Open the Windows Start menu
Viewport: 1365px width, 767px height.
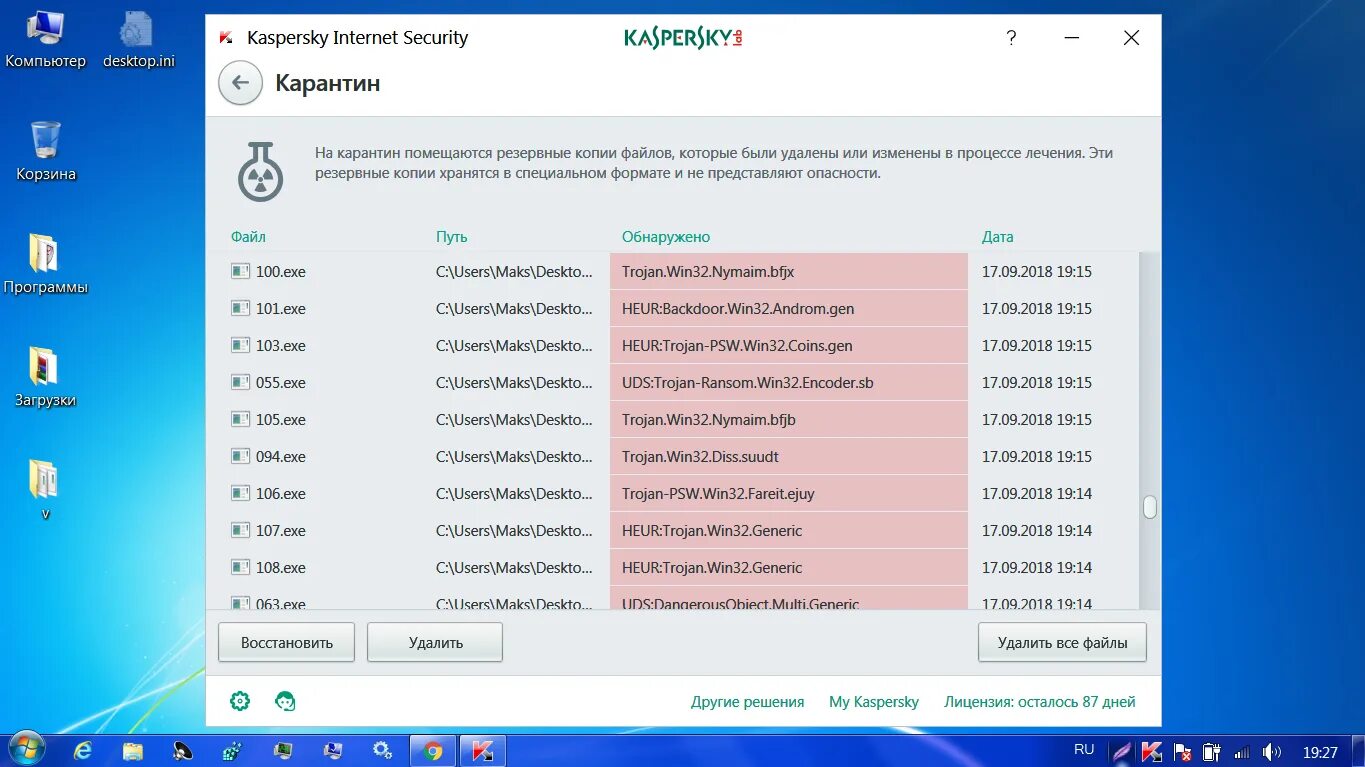(x=27, y=749)
